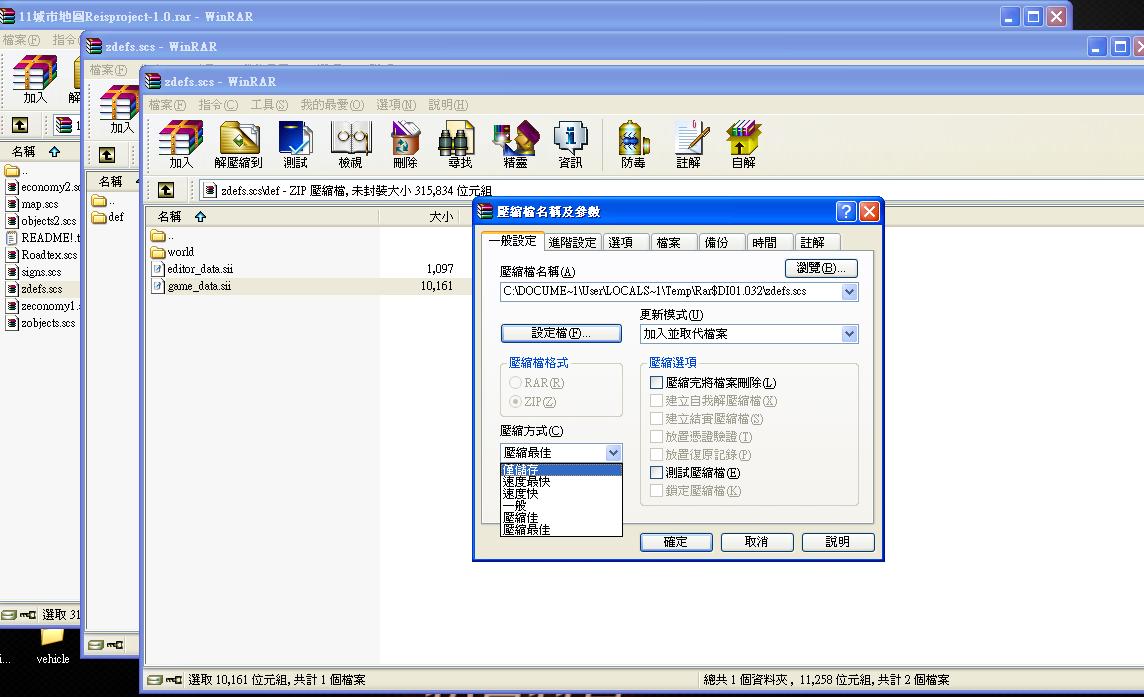The height and width of the screenshot is (697, 1144).
Task: Click the up-one-level icon beside address bar
Action: pyautogui.click(x=166, y=190)
